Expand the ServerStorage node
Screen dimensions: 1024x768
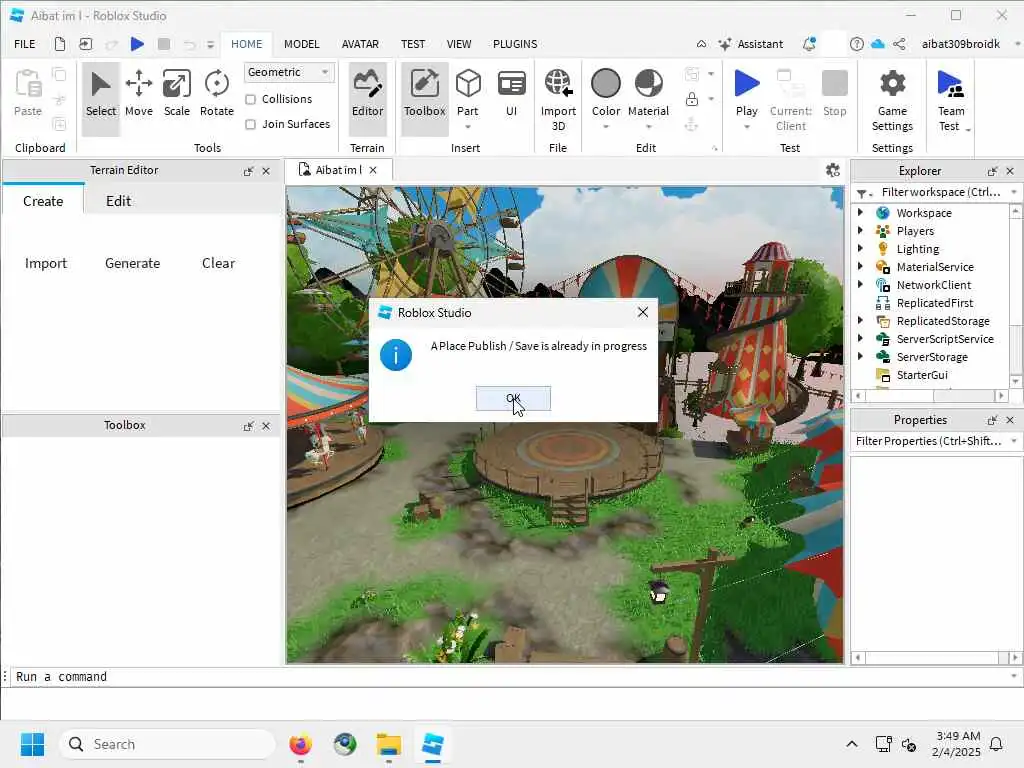(860, 357)
